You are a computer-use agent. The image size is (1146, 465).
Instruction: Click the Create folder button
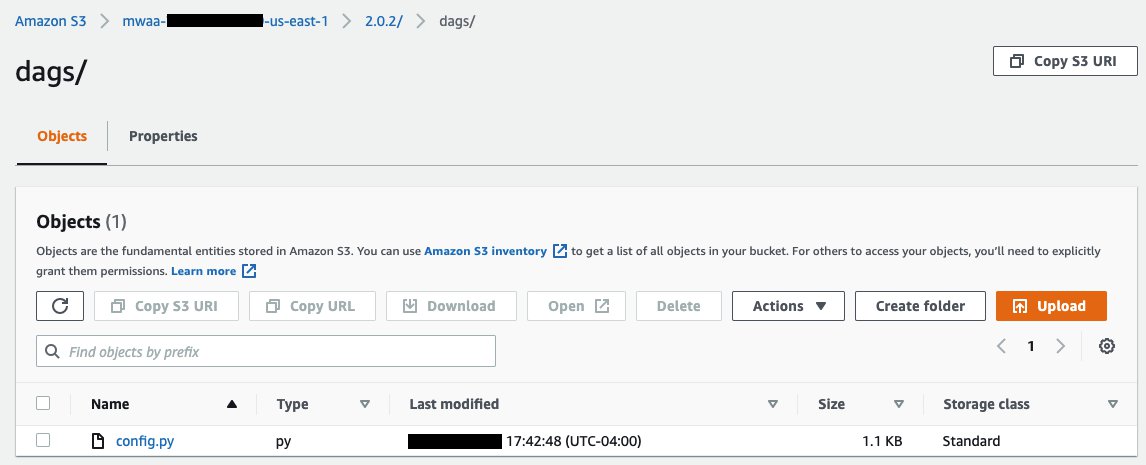(920, 306)
